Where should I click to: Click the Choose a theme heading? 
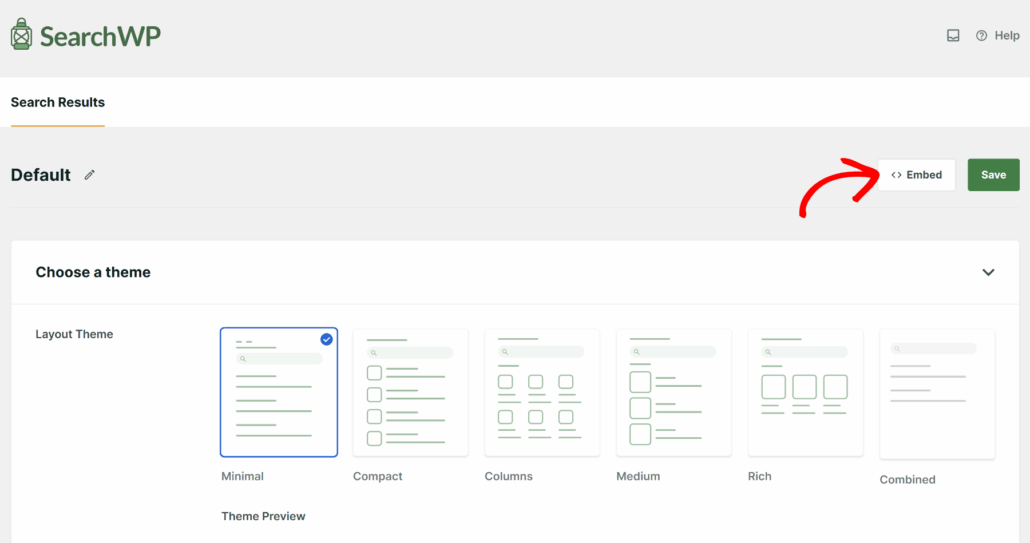(93, 272)
